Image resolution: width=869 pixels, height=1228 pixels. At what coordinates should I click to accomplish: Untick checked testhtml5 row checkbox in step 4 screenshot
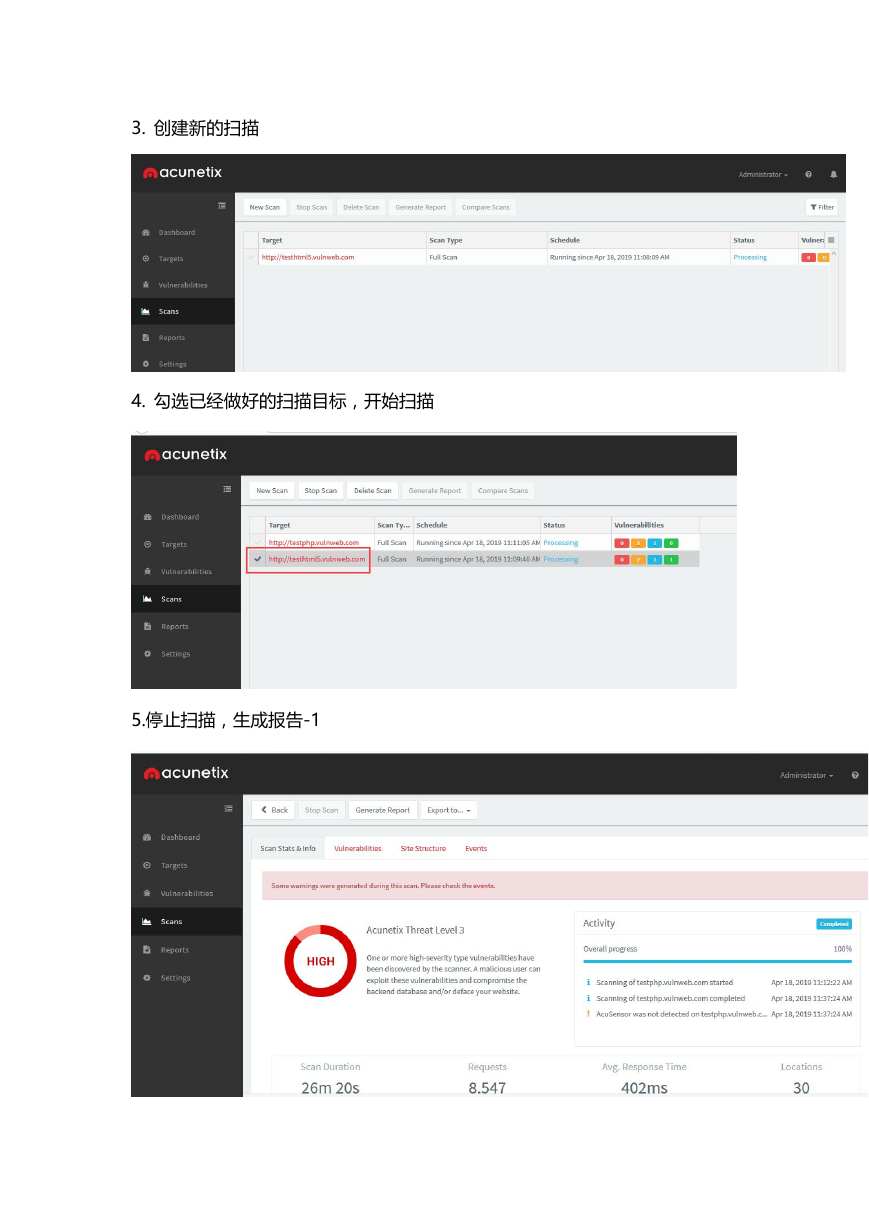[x=257, y=559]
